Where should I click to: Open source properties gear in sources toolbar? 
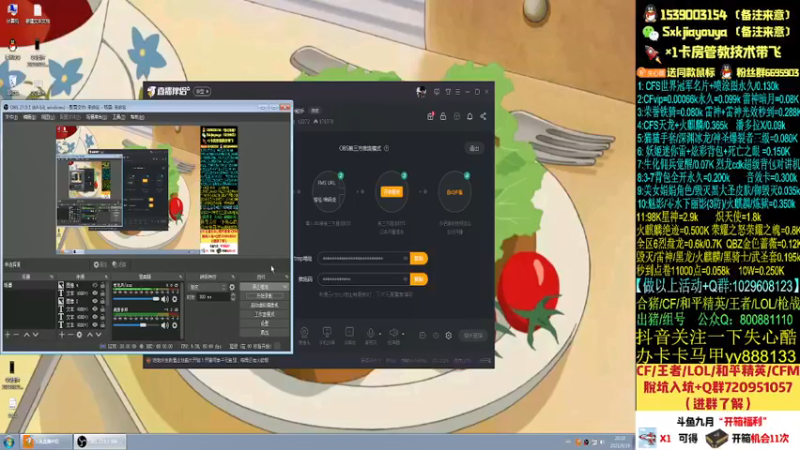click(x=80, y=335)
